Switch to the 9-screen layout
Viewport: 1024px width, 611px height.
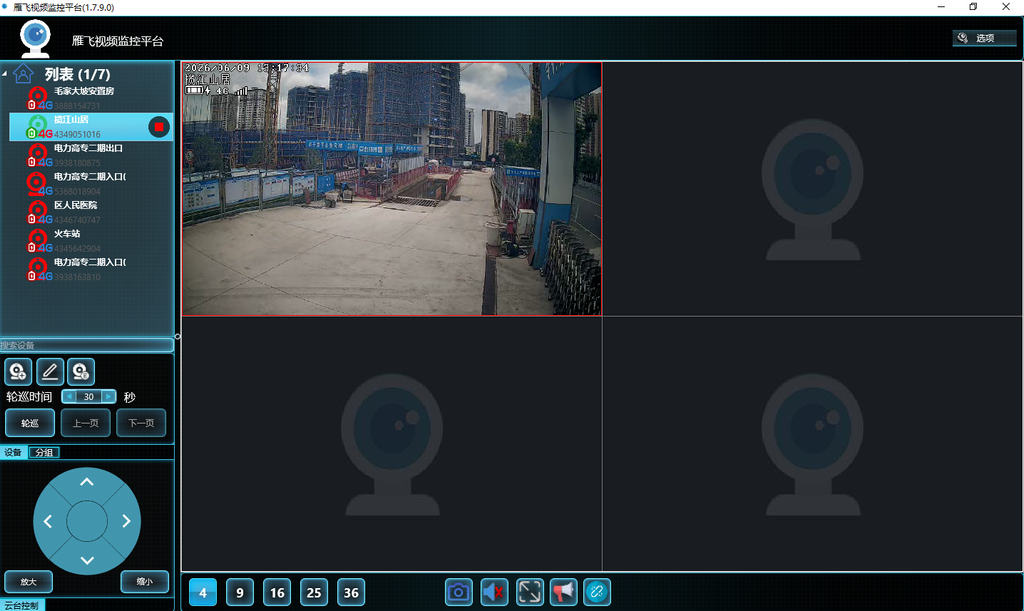(x=240, y=592)
